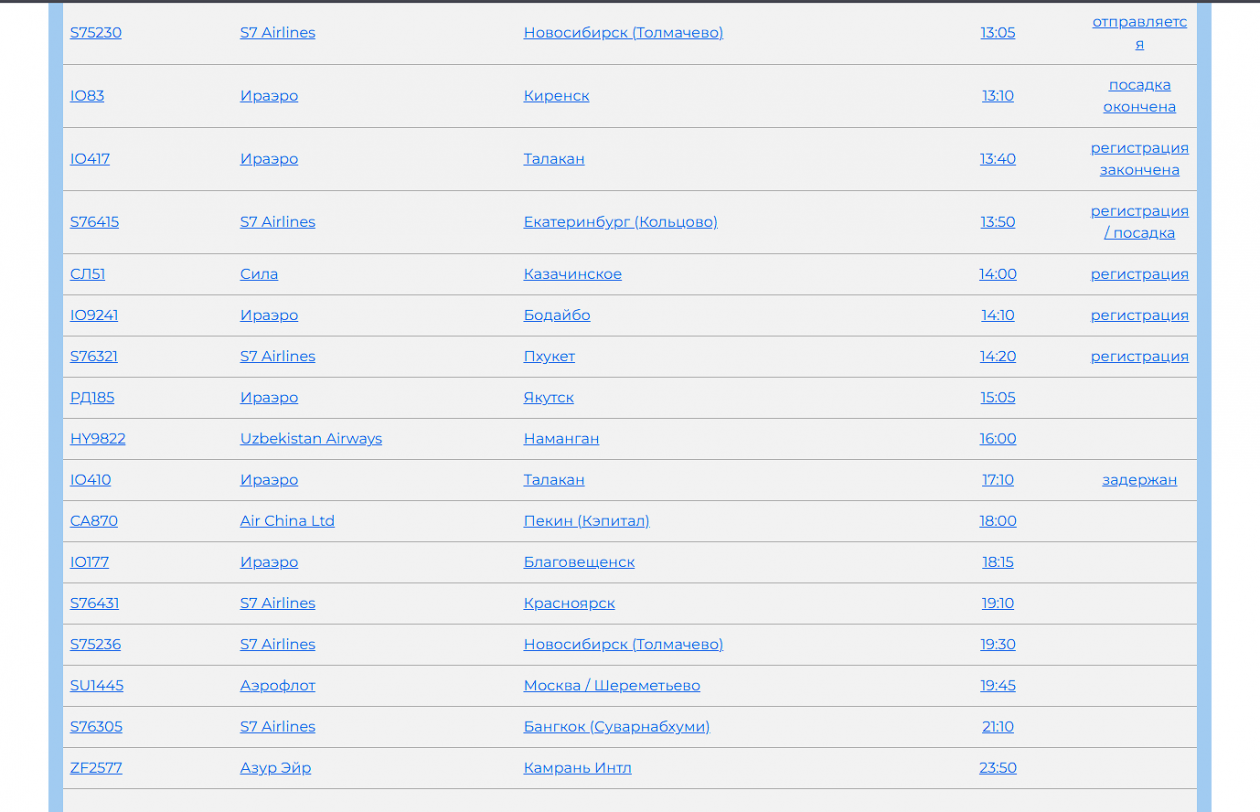This screenshot has width=1260, height=812.
Task: Click the 14:00 departure time link
Action: (x=997, y=274)
